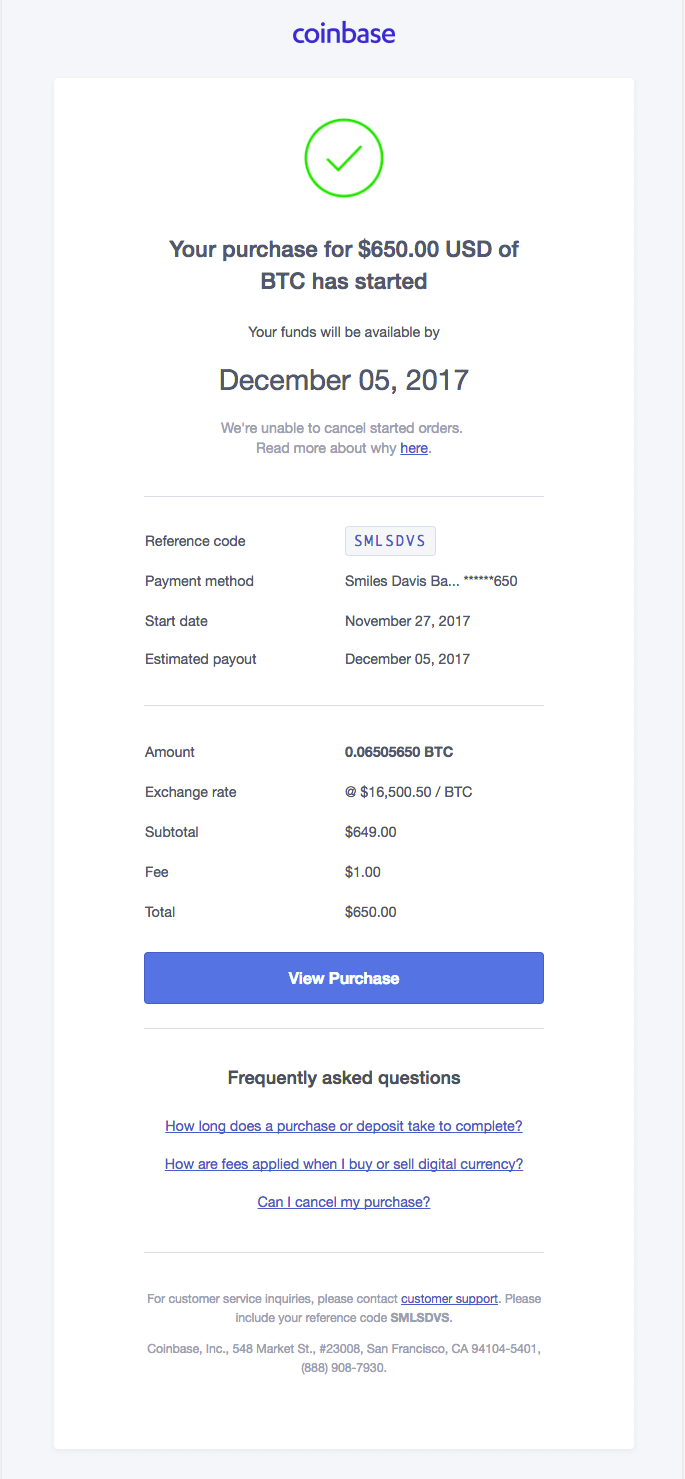This screenshot has height=1479, width=685.
Task: Click the 0.06505650 BTC amount
Action: click(399, 752)
